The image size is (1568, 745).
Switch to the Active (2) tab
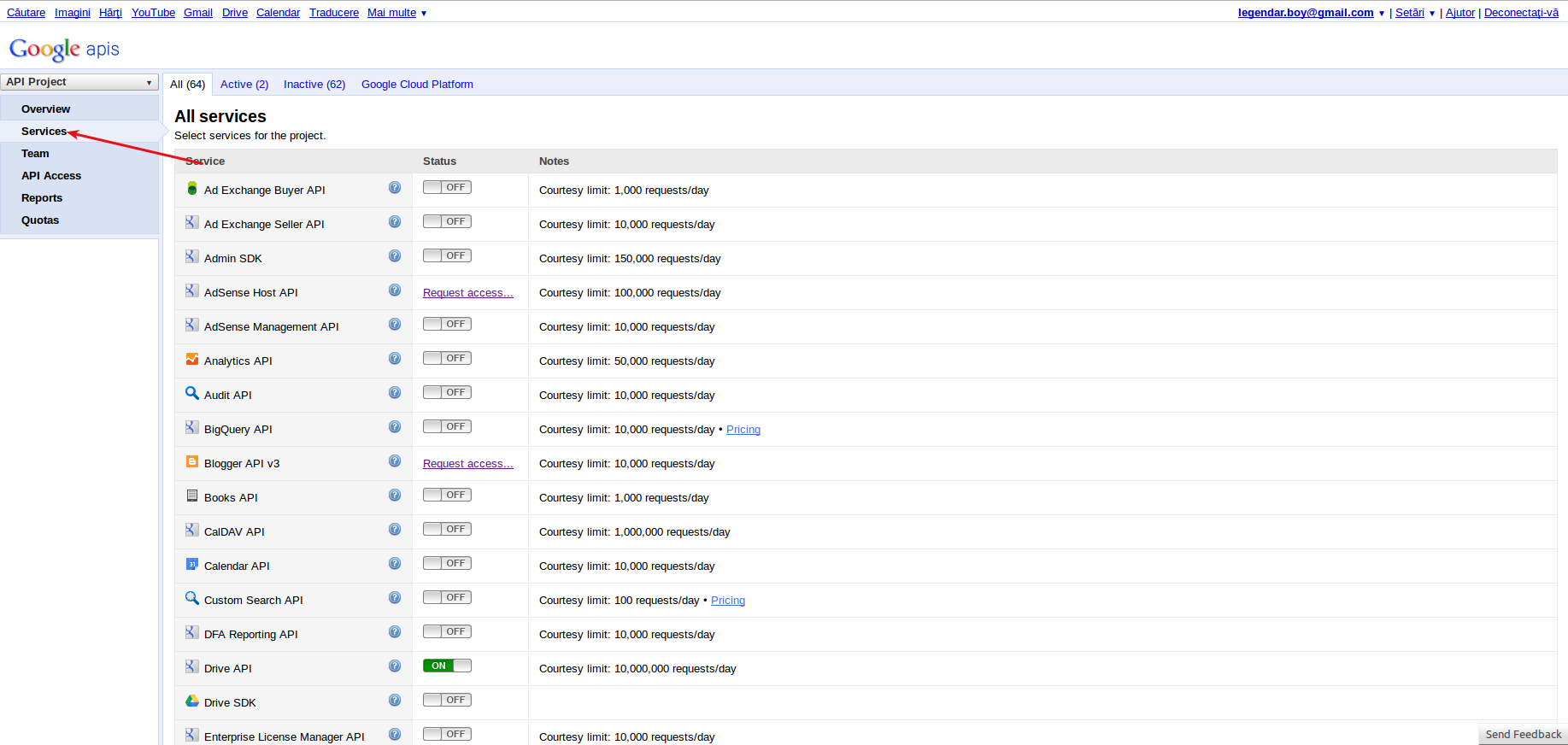244,84
